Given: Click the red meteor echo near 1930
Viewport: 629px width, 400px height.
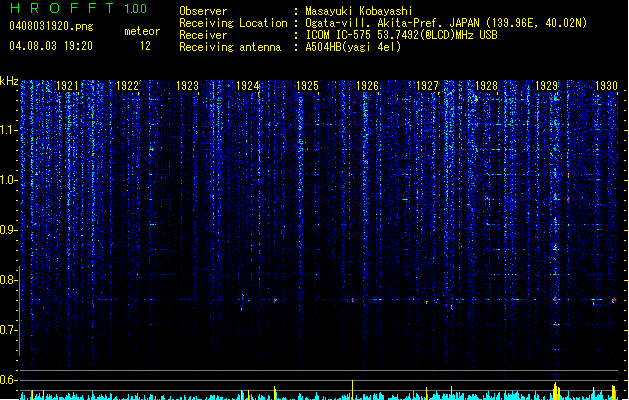Looking at the screenshot, I should tap(613, 300).
